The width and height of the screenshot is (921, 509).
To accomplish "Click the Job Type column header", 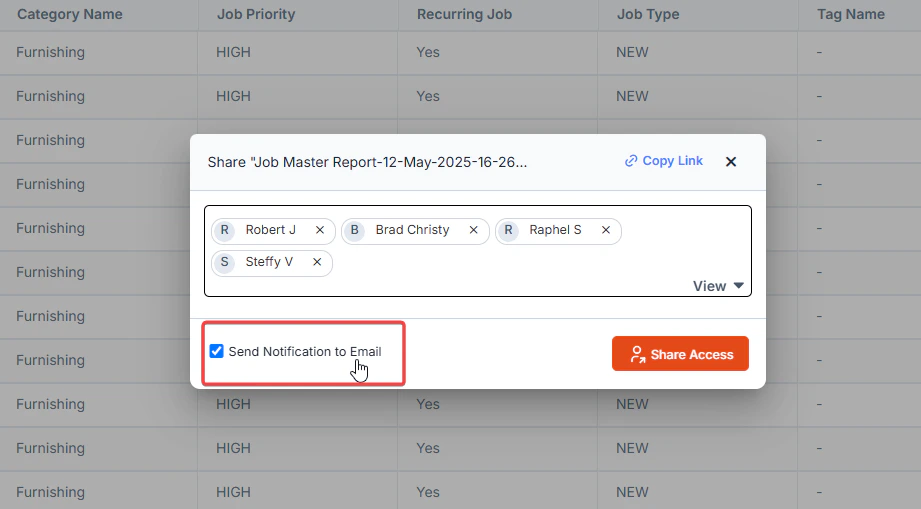I will click(648, 15).
